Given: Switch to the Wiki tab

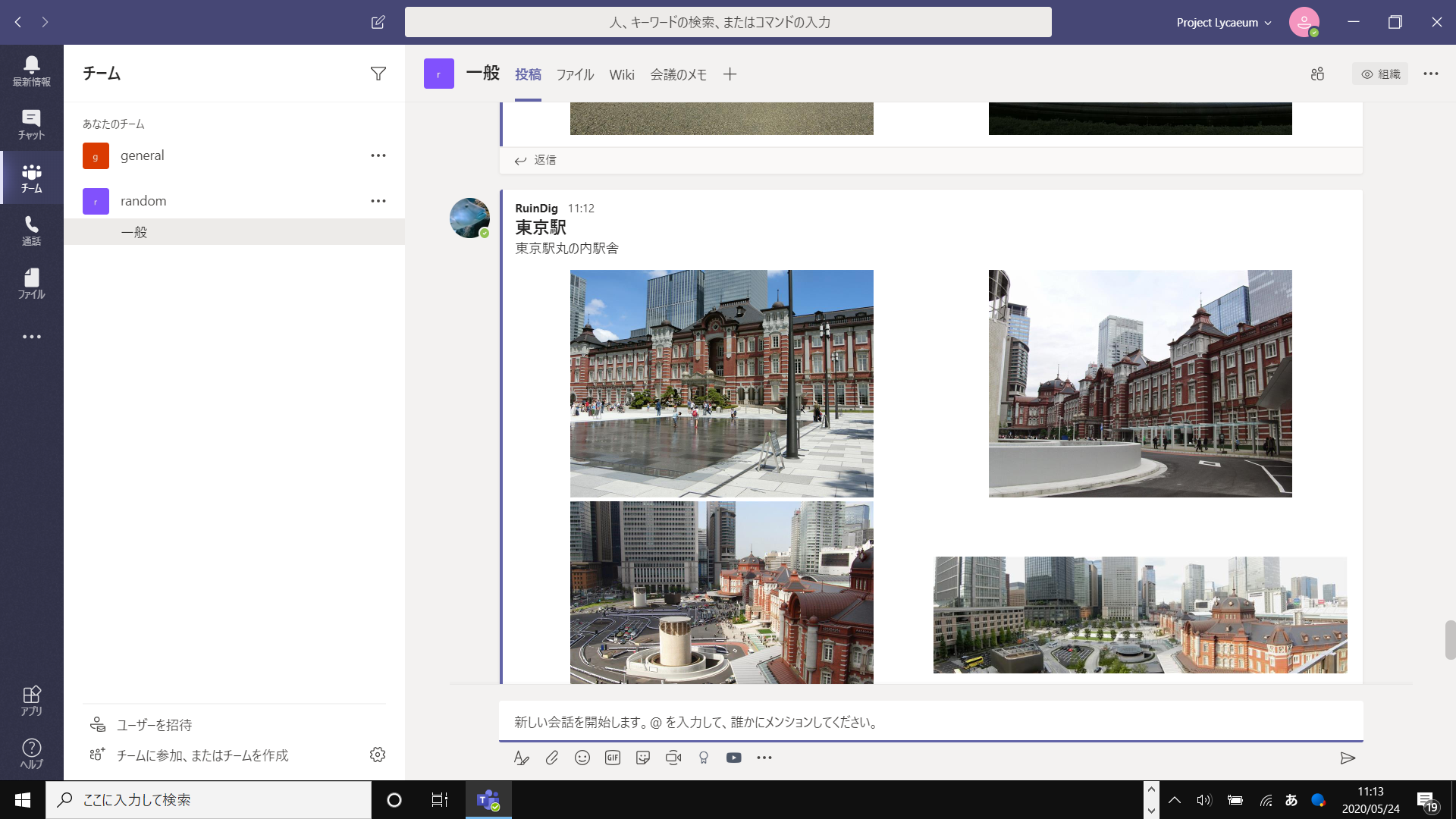Looking at the screenshot, I should tap(622, 74).
